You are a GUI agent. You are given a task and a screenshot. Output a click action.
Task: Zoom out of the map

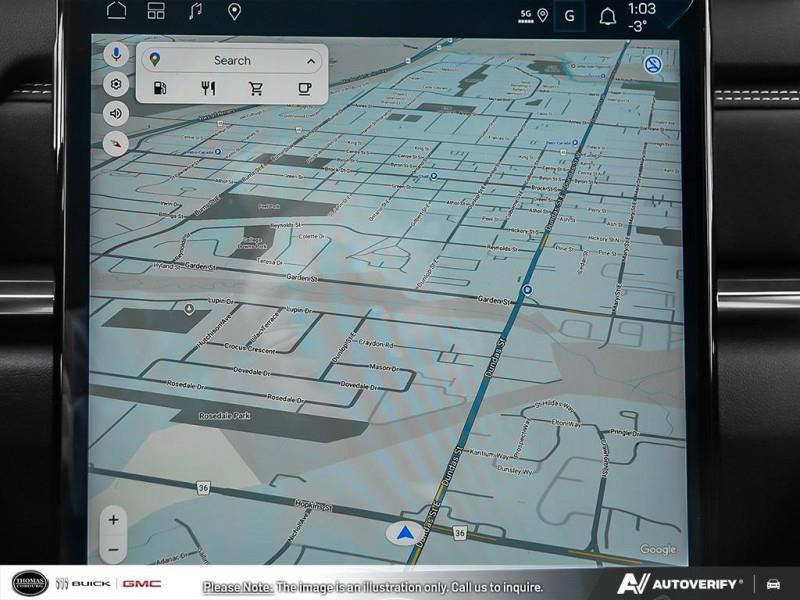[114, 548]
